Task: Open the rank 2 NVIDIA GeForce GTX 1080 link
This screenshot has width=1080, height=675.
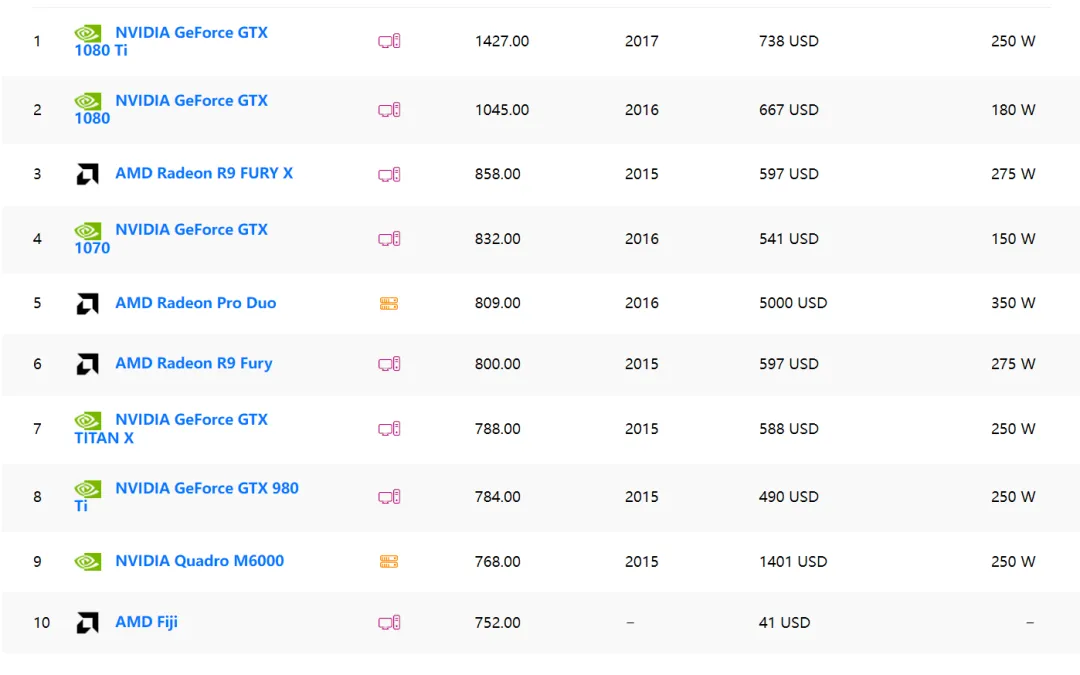Action: pos(171,110)
